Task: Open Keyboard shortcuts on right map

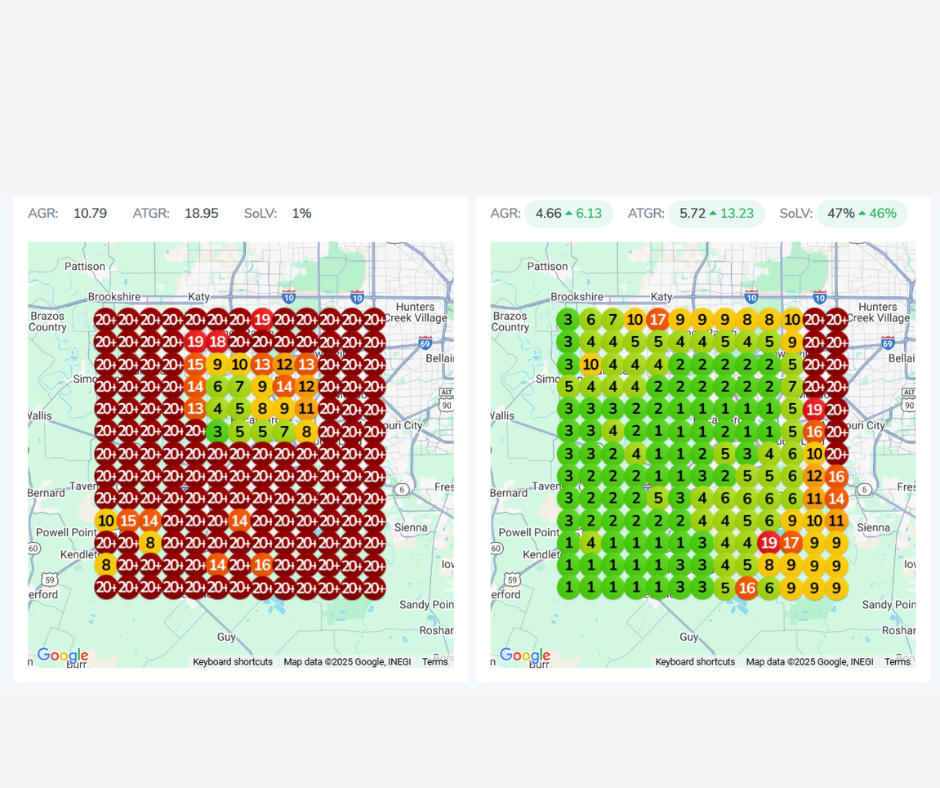Action: (x=695, y=662)
